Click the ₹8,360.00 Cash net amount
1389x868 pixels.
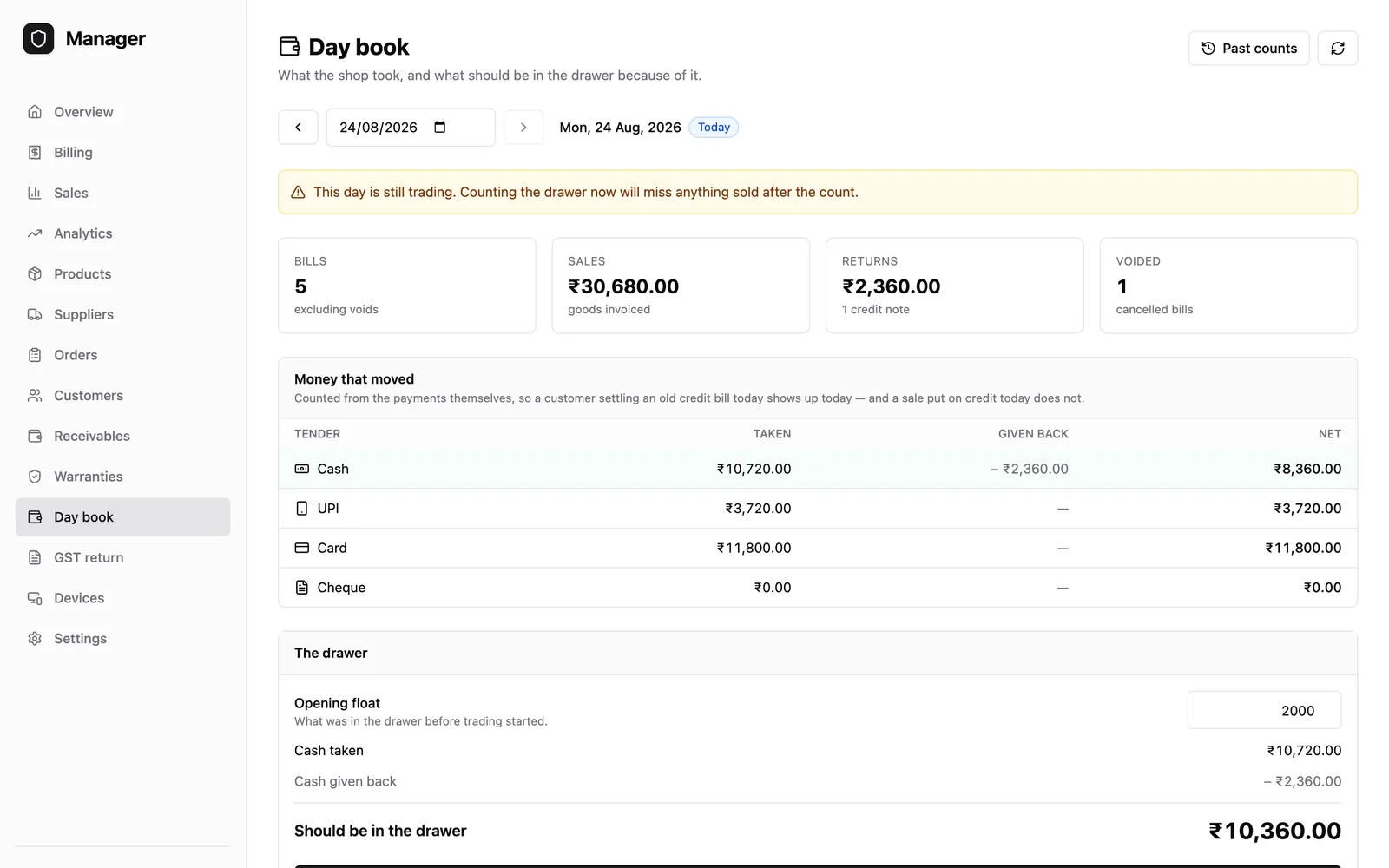(1307, 469)
